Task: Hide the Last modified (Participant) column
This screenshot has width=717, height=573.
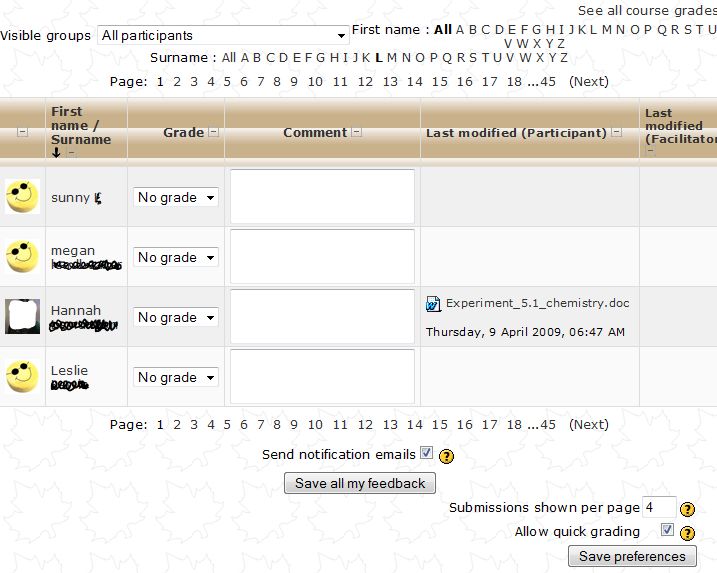Action: 616,132
